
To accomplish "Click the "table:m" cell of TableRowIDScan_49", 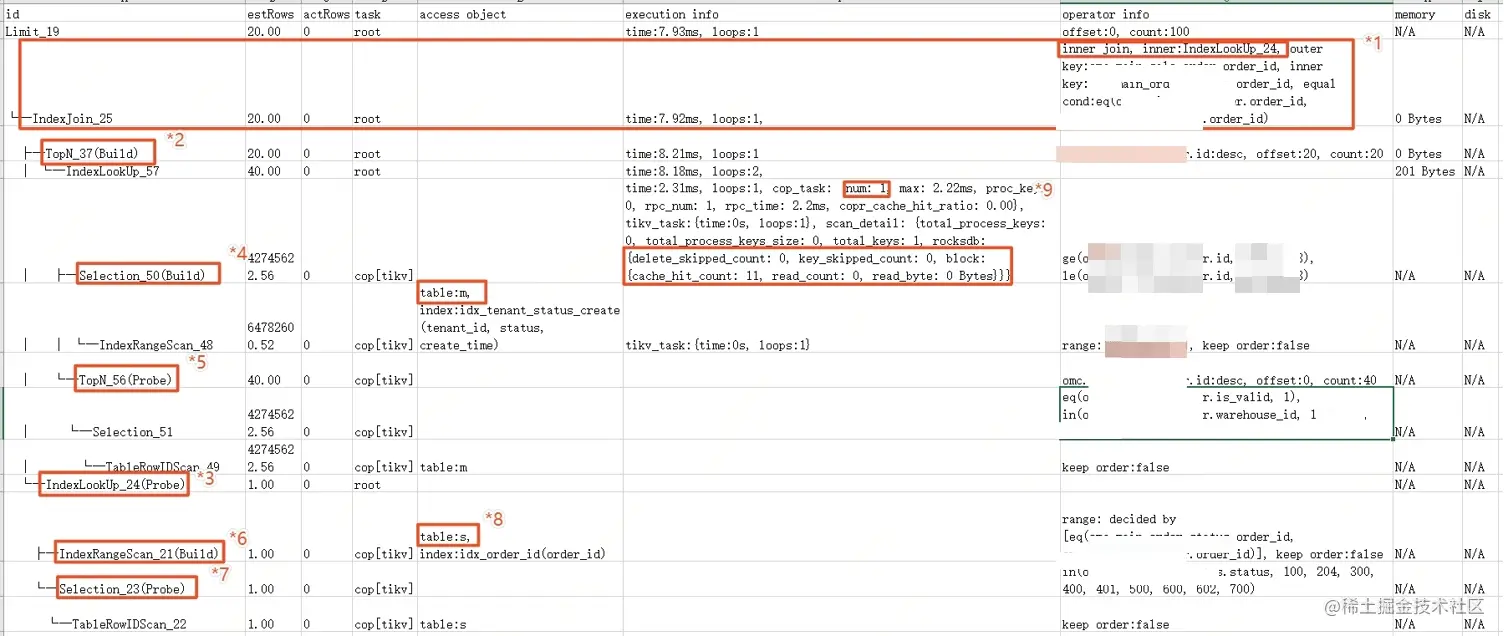I will coord(519,458).
